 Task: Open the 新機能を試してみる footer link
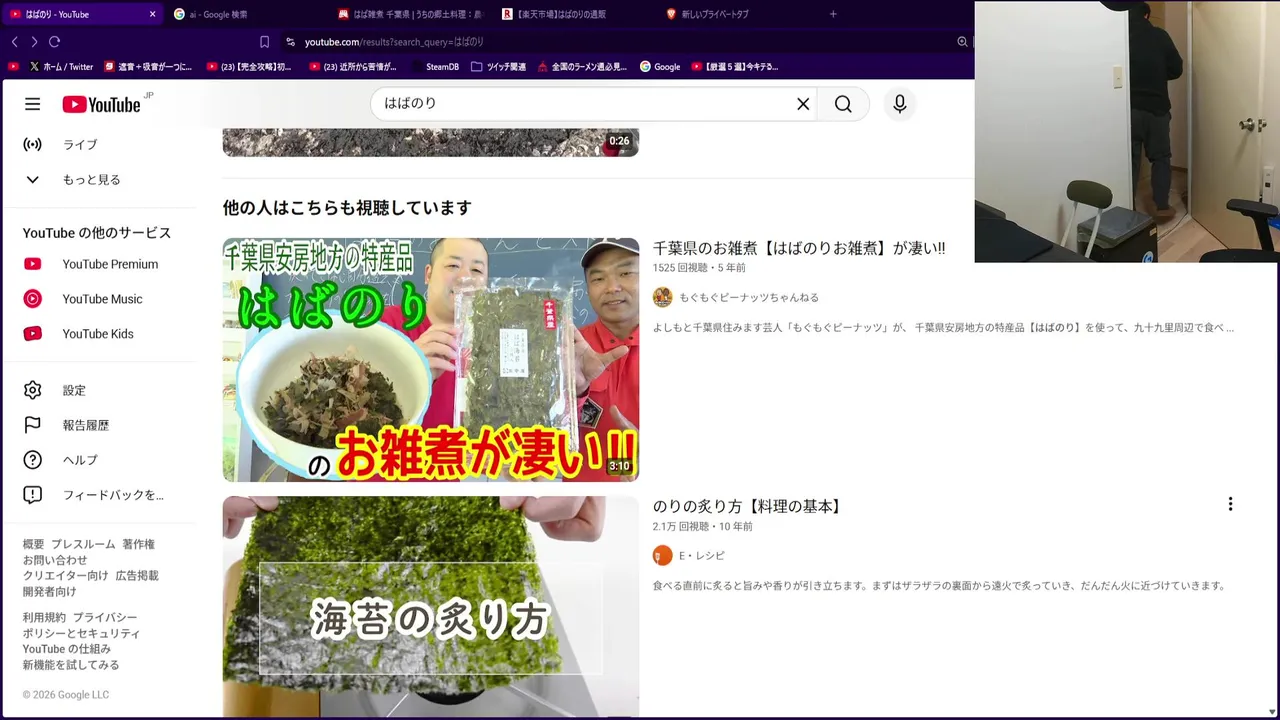click(x=71, y=665)
